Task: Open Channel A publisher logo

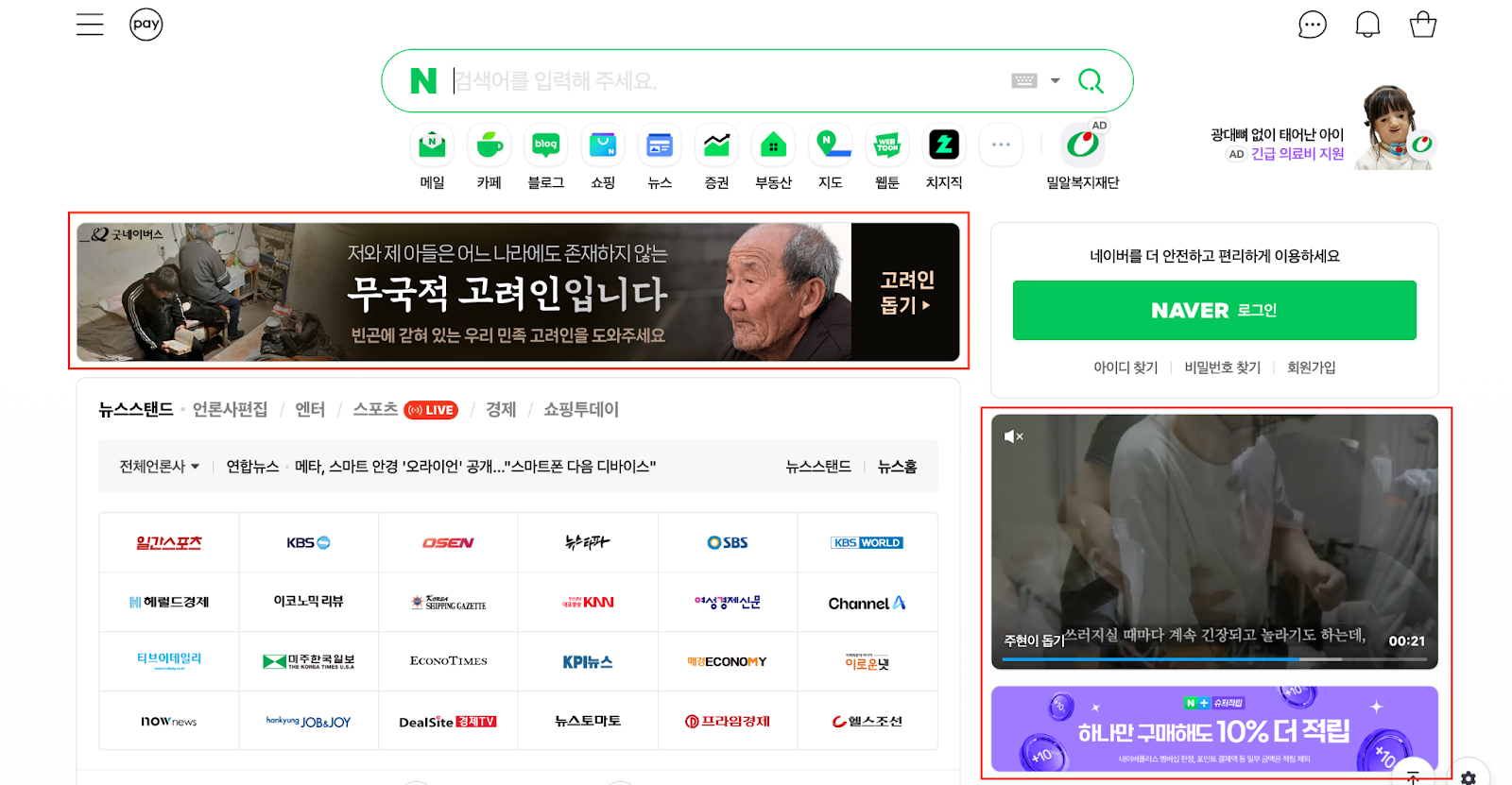Action: click(868, 603)
